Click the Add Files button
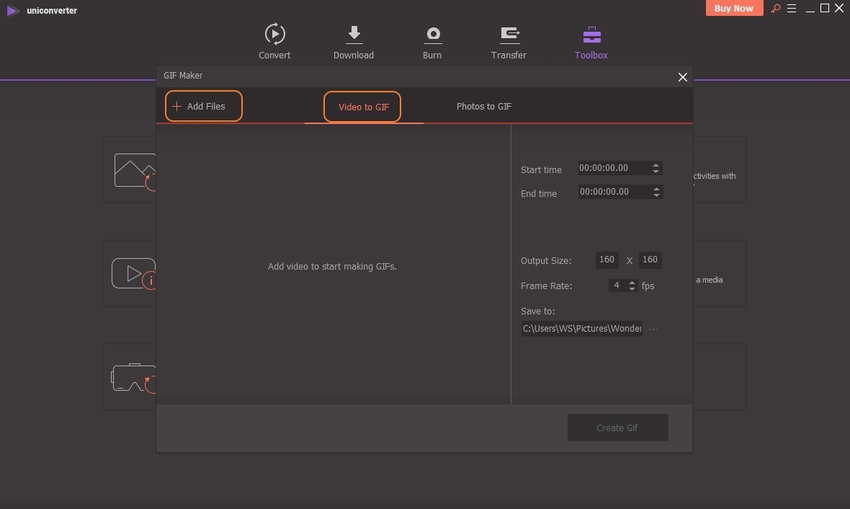 pyautogui.click(x=204, y=106)
